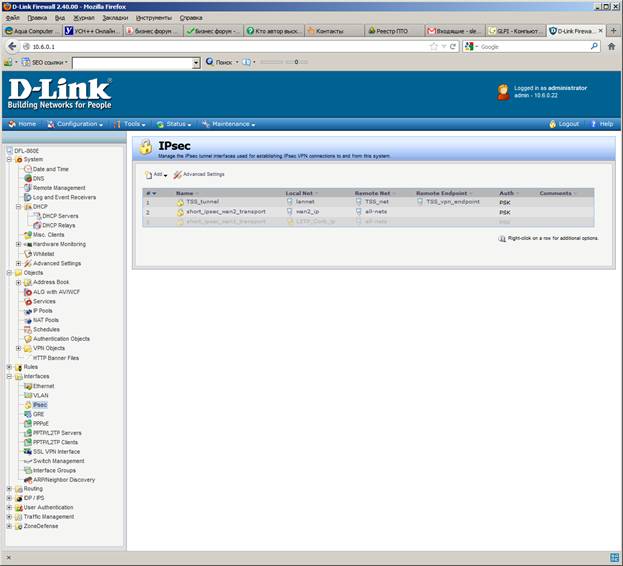Sort table by Remote Endpoint column
This screenshot has width=623, height=566.
[441, 193]
